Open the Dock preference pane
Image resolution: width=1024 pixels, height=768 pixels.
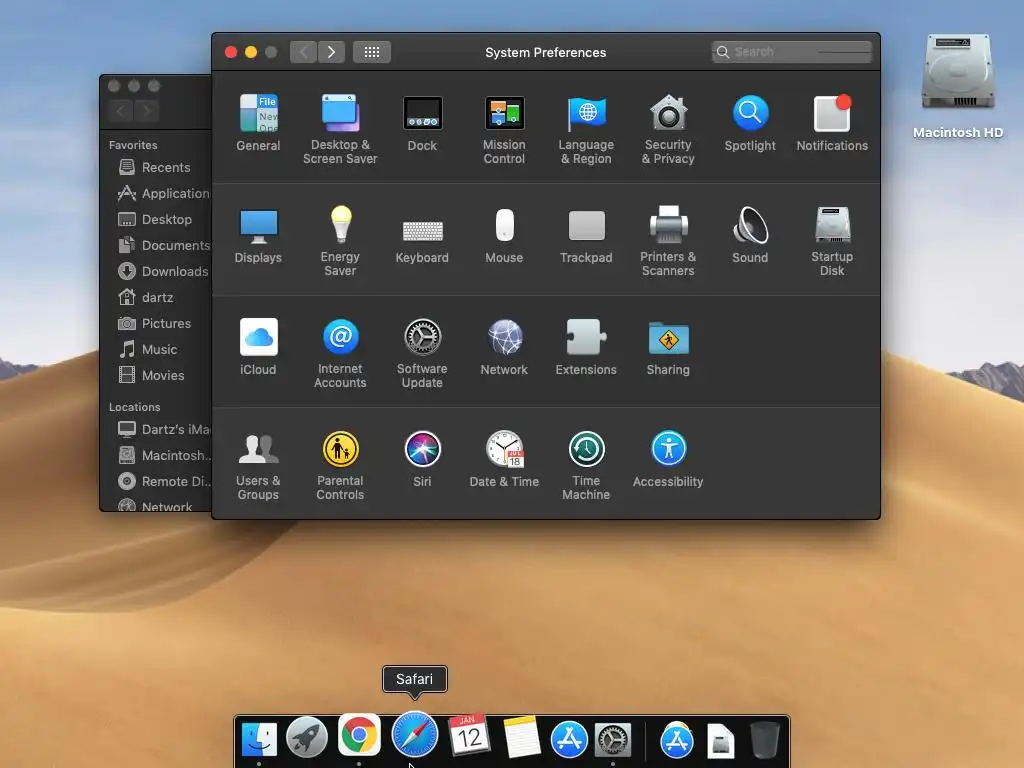pyautogui.click(x=422, y=122)
